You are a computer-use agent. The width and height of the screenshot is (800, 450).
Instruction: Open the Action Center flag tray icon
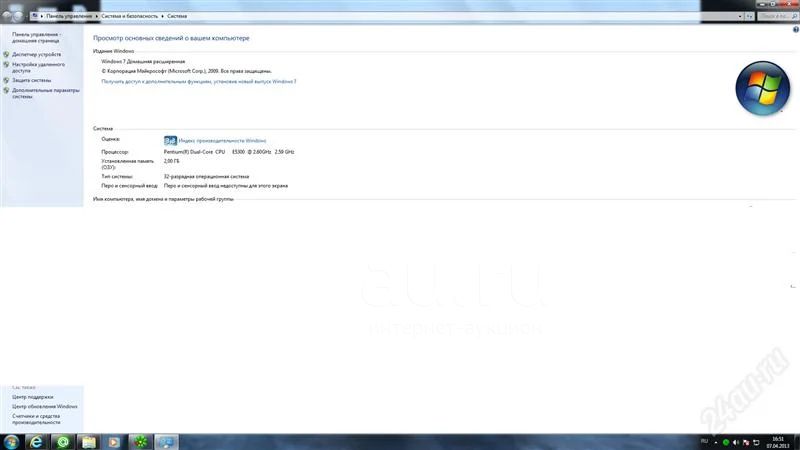[x=746, y=442]
